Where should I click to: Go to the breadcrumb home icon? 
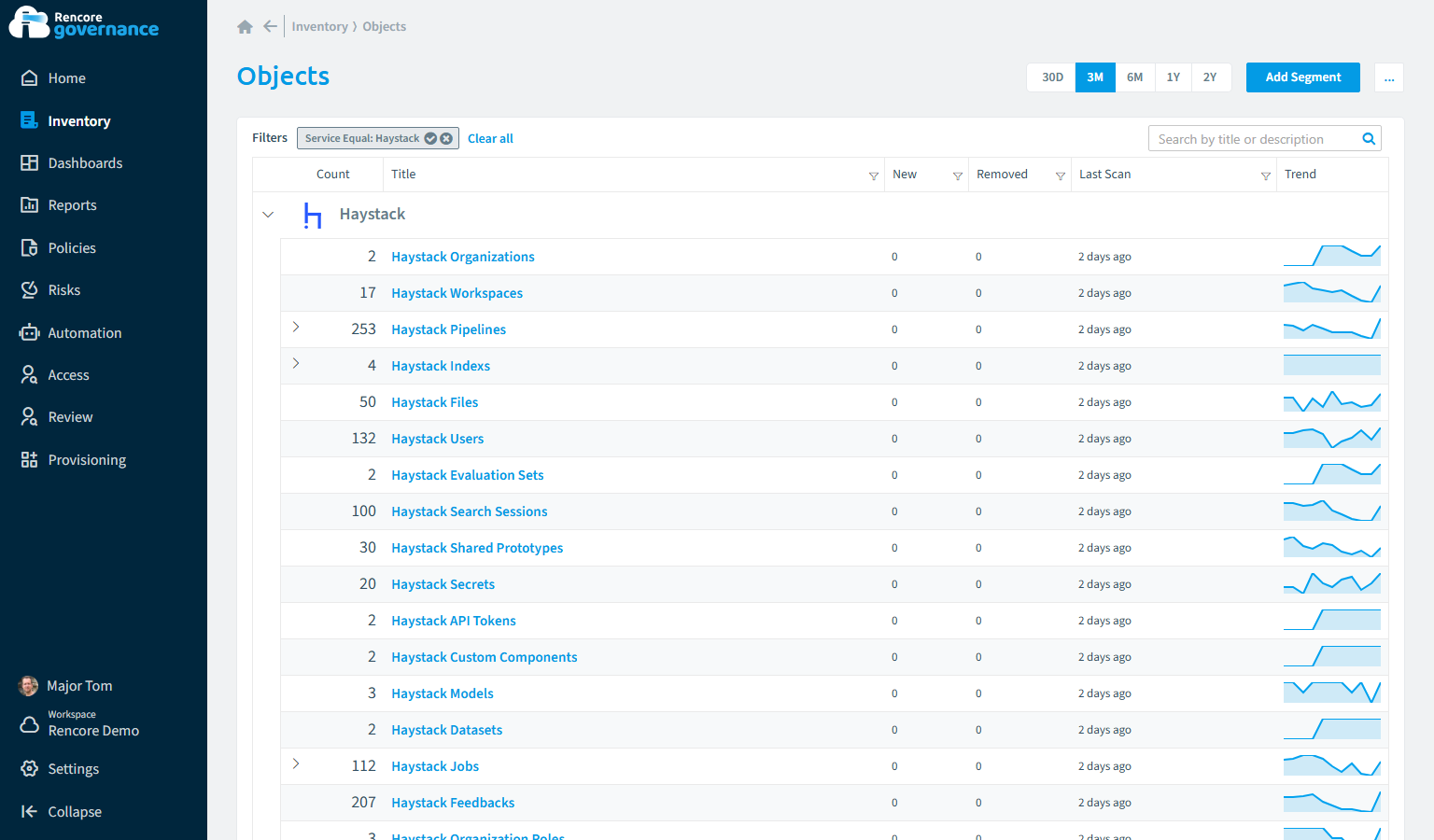[246, 27]
